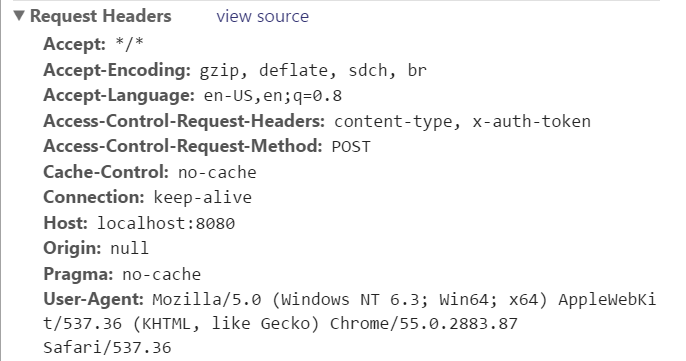Screen dimensions: 686x361
Task: Collapse the Request Headers section triangle
Action: pyautogui.click(x=19, y=16)
